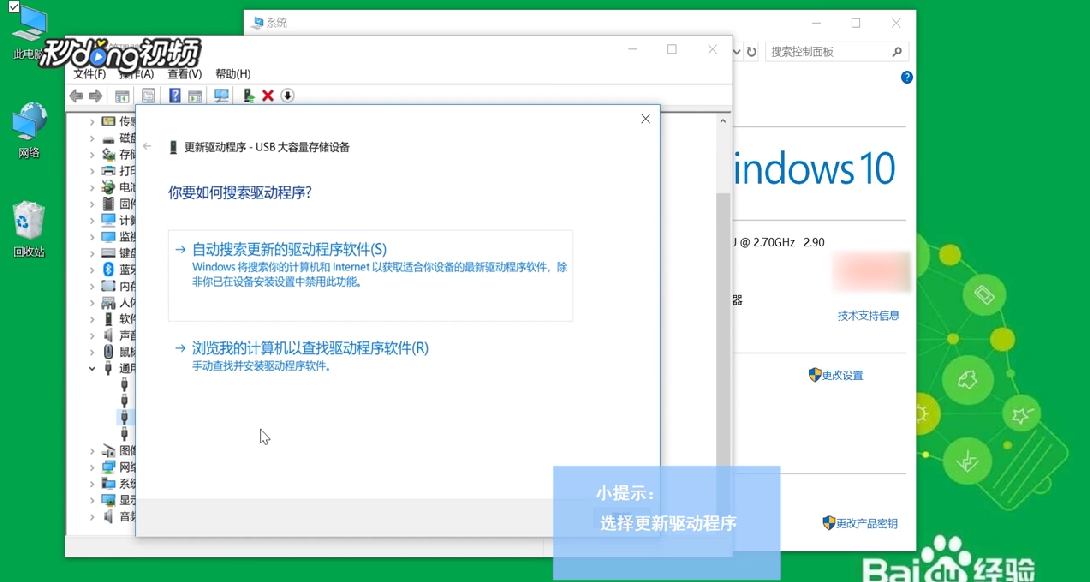Image resolution: width=1090 pixels, height=582 pixels.
Task: Expand the storage controller (存) category arrow
Action: coord(92,154)
